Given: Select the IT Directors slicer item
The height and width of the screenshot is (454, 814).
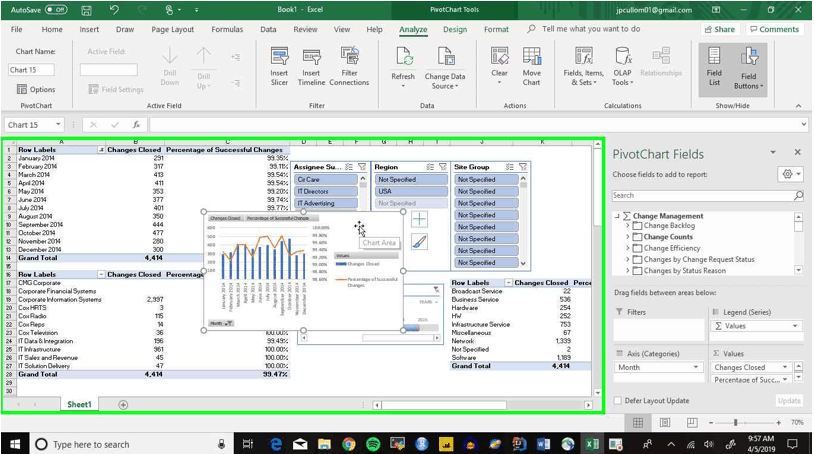Looking at the screenshot, I should [326, 191].
